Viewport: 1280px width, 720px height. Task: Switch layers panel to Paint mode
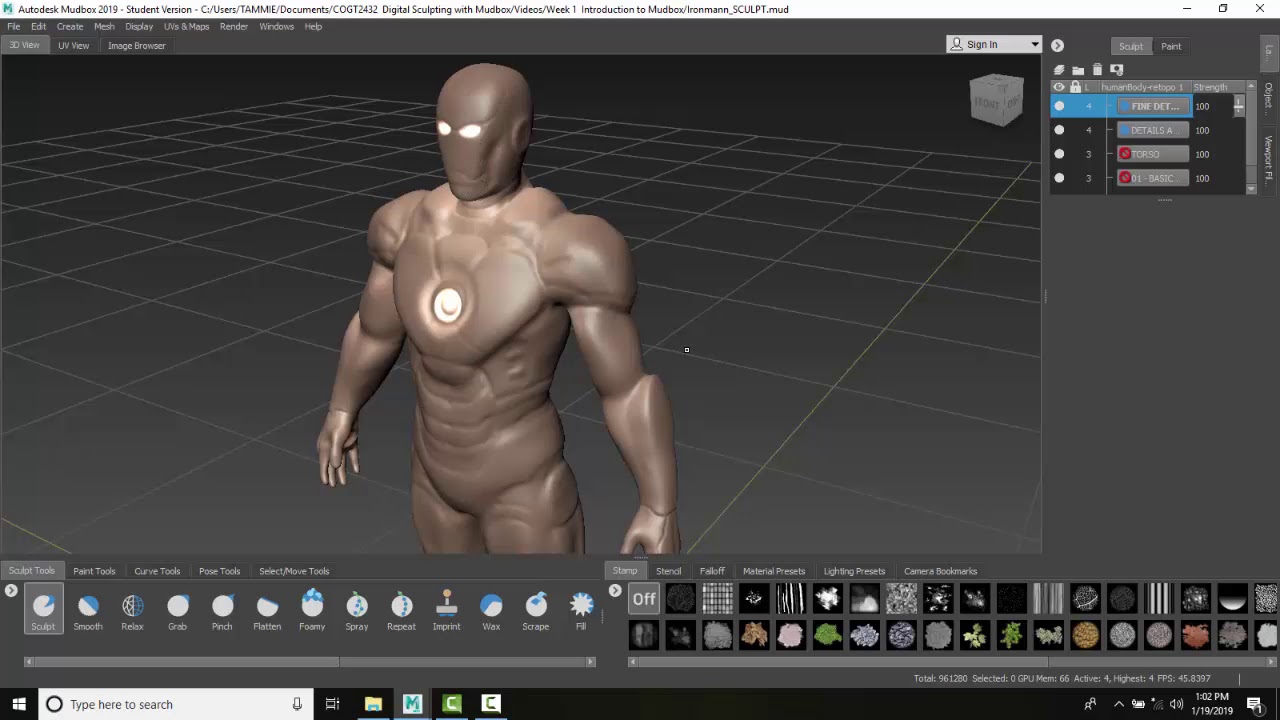pyautogui.click(x=1171, y=46)
